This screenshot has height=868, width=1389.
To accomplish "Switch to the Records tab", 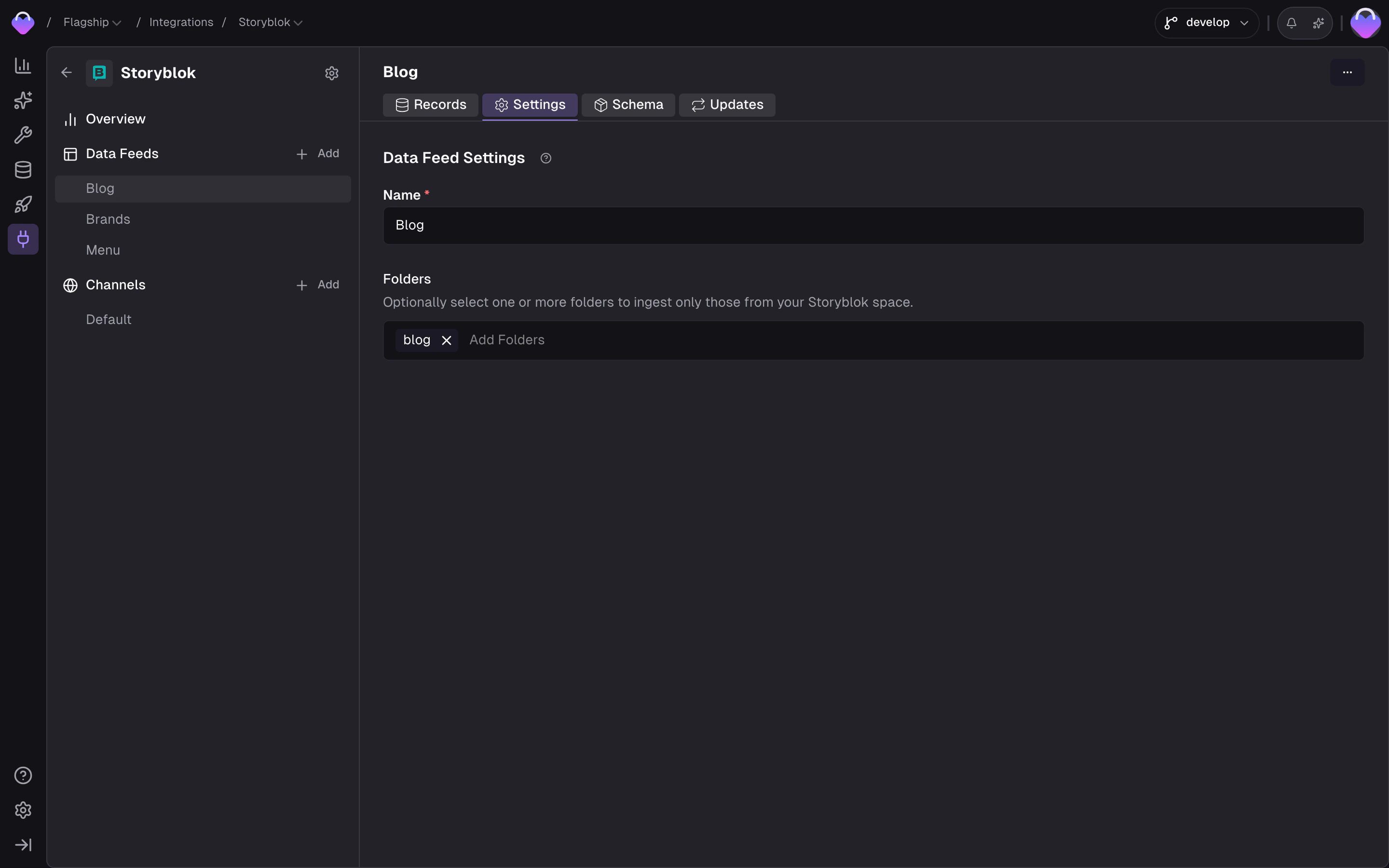I will click(431, 105).
